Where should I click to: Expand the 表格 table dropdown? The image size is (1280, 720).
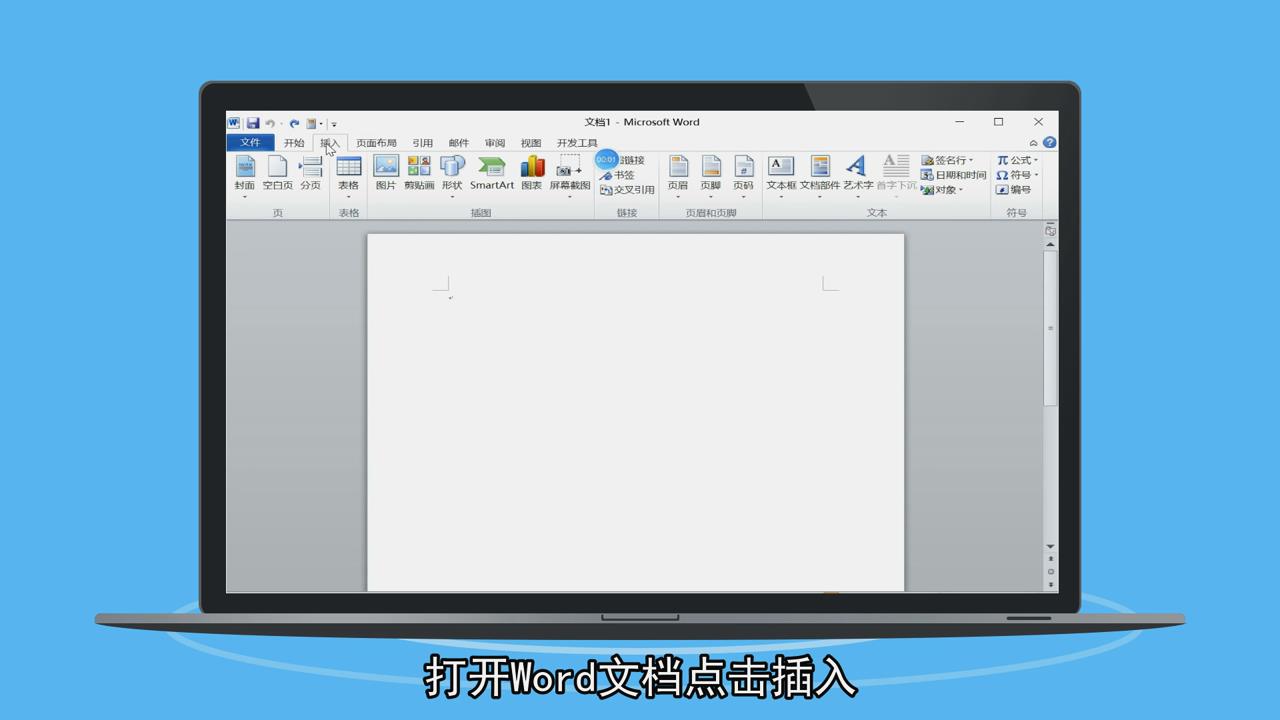348,197
